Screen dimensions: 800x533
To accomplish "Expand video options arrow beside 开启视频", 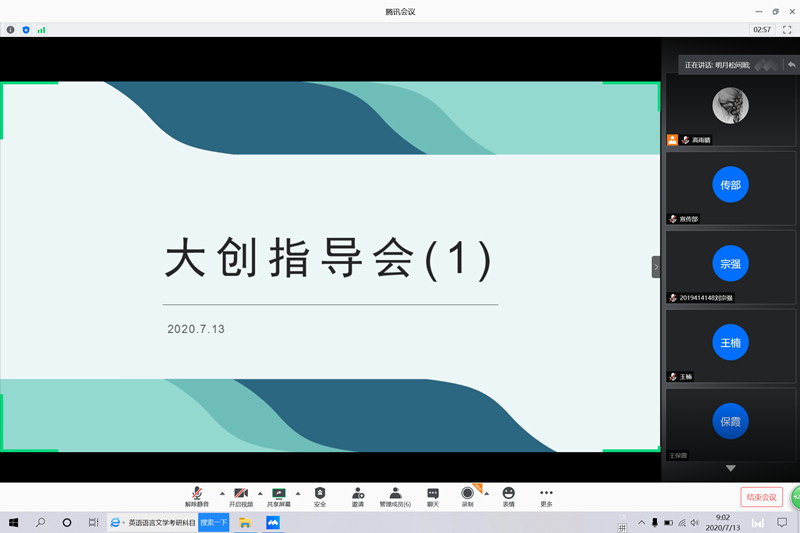I will (x=260, y=493).
